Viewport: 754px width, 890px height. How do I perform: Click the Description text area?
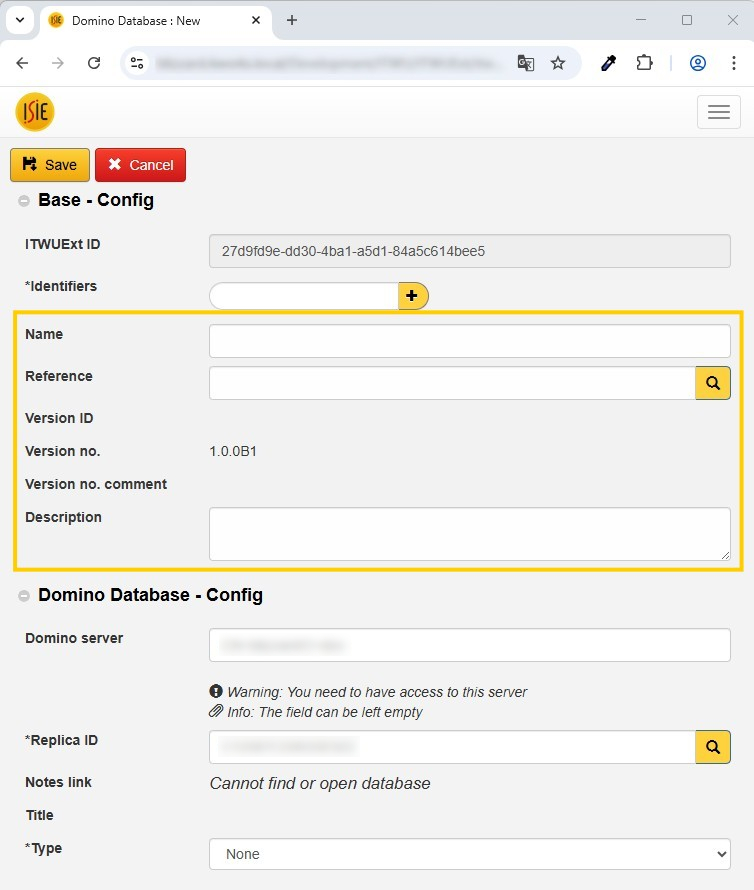[470, 534]
